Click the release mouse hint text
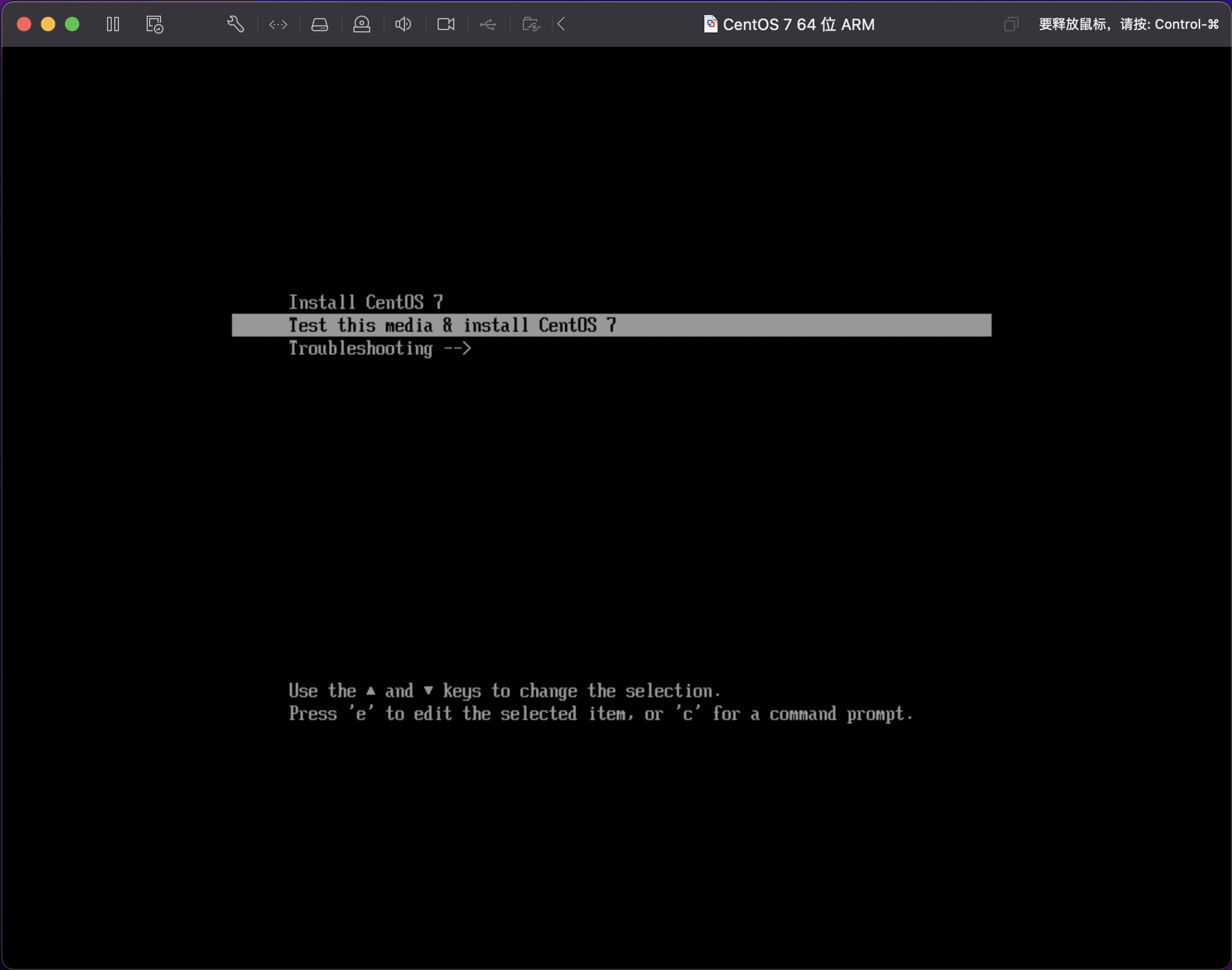Screen dimensions: 1232x970 (x=1128, y=24)
